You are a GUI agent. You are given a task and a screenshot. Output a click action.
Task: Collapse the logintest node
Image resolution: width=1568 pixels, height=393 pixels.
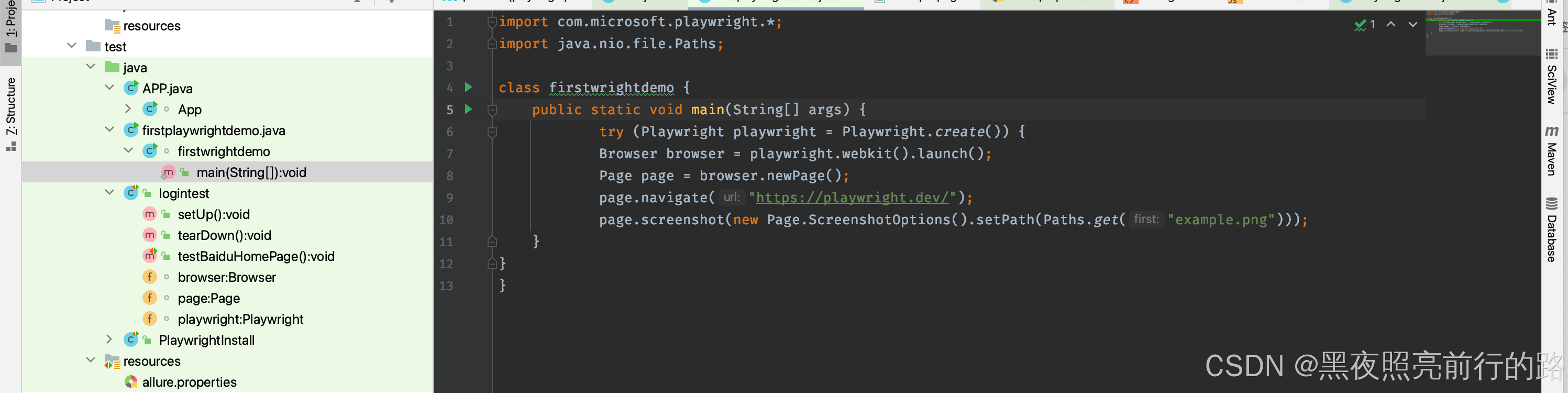click(x=109, y=192)
